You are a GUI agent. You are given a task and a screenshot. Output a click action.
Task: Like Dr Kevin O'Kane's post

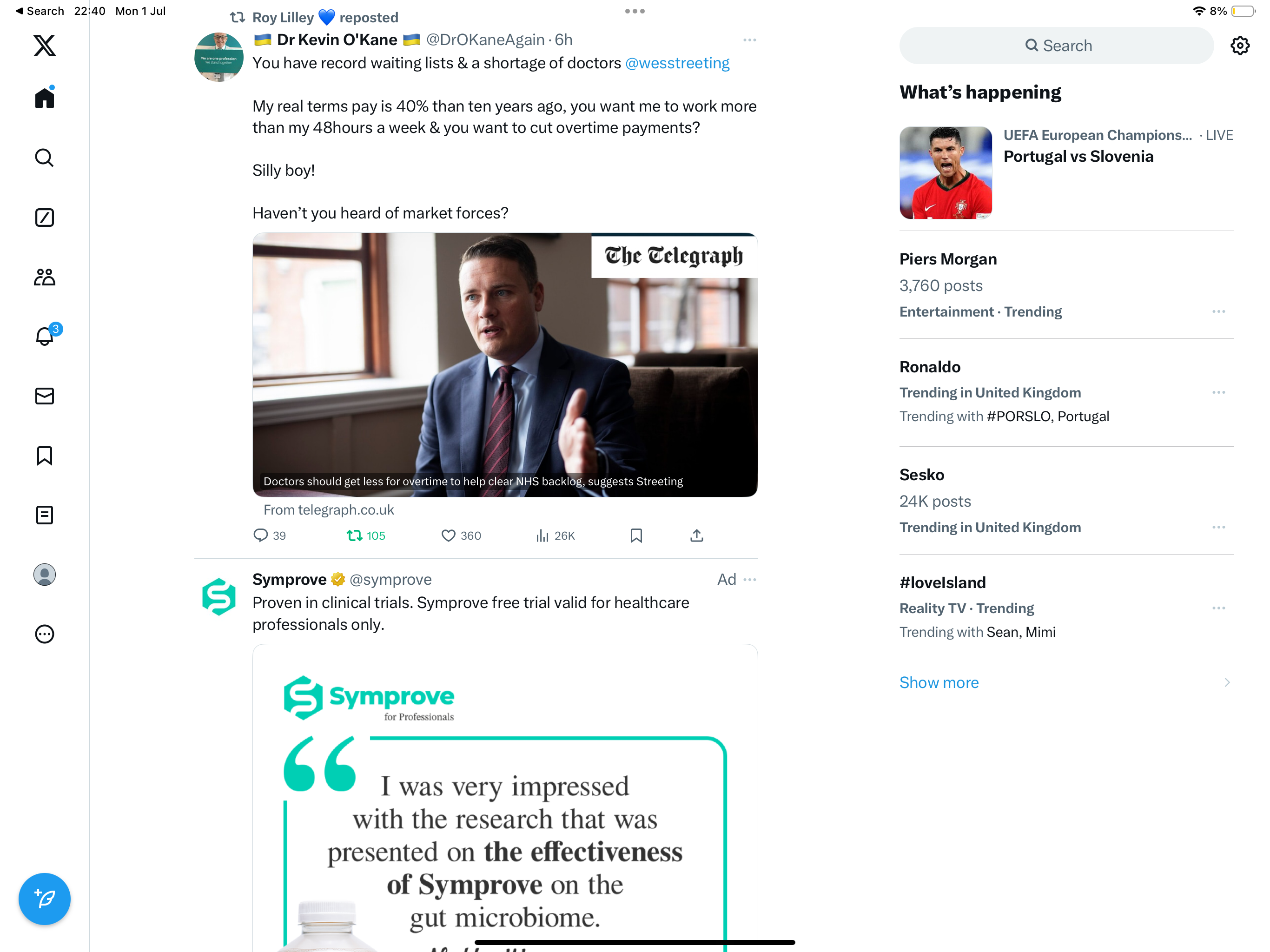tap(449, 535)
